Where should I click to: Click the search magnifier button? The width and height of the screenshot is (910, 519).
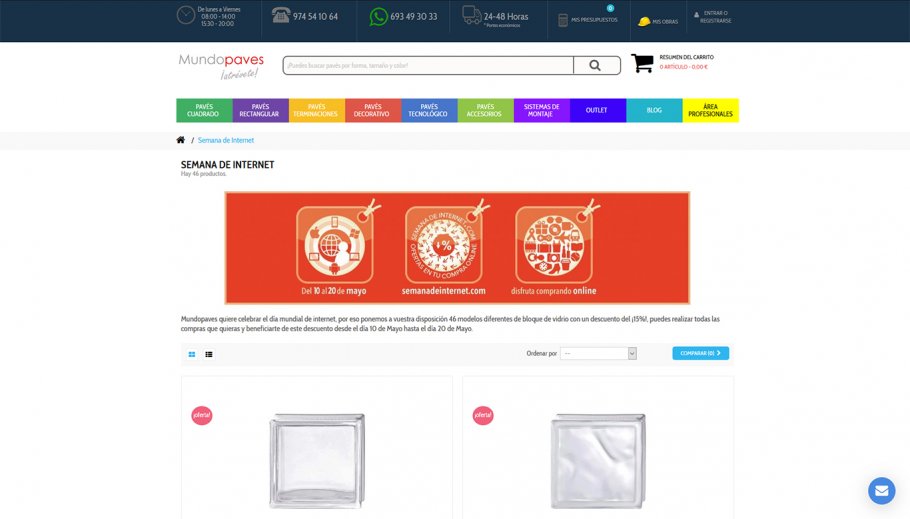point(596,66)
